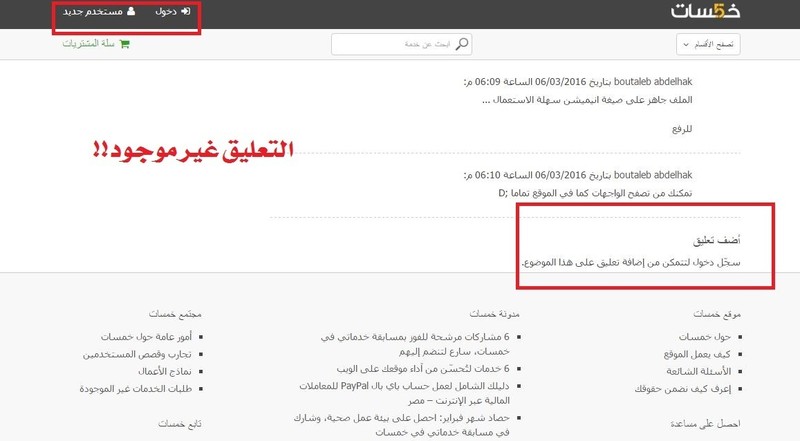Click the login arrow icon beside دخول
Viewport: 800px width, 441px height.
click(x=185, y=11)
